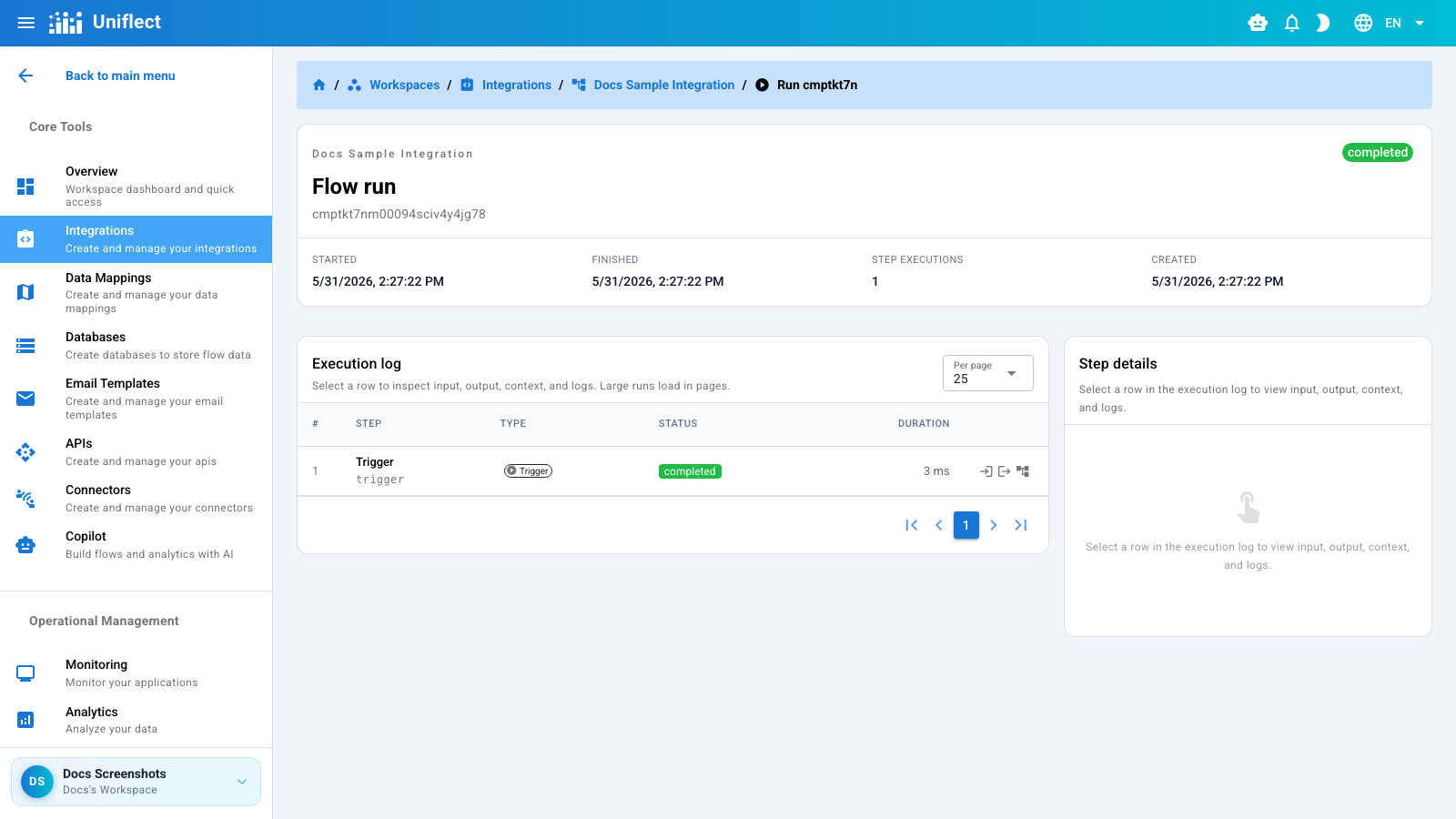Go to next page of execution log
This screenshot has width=1456, height=819.
[994, 525]
